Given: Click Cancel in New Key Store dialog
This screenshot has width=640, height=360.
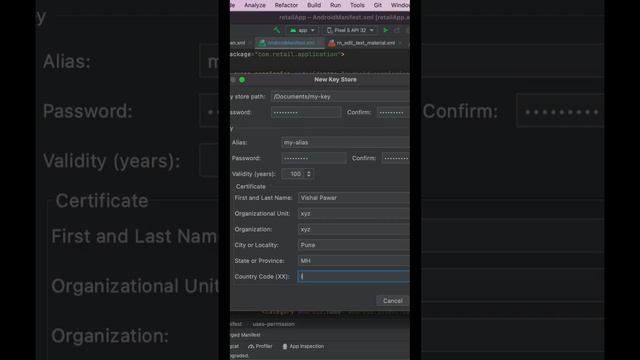Looking at the screenshot, I should pos(393,301).
